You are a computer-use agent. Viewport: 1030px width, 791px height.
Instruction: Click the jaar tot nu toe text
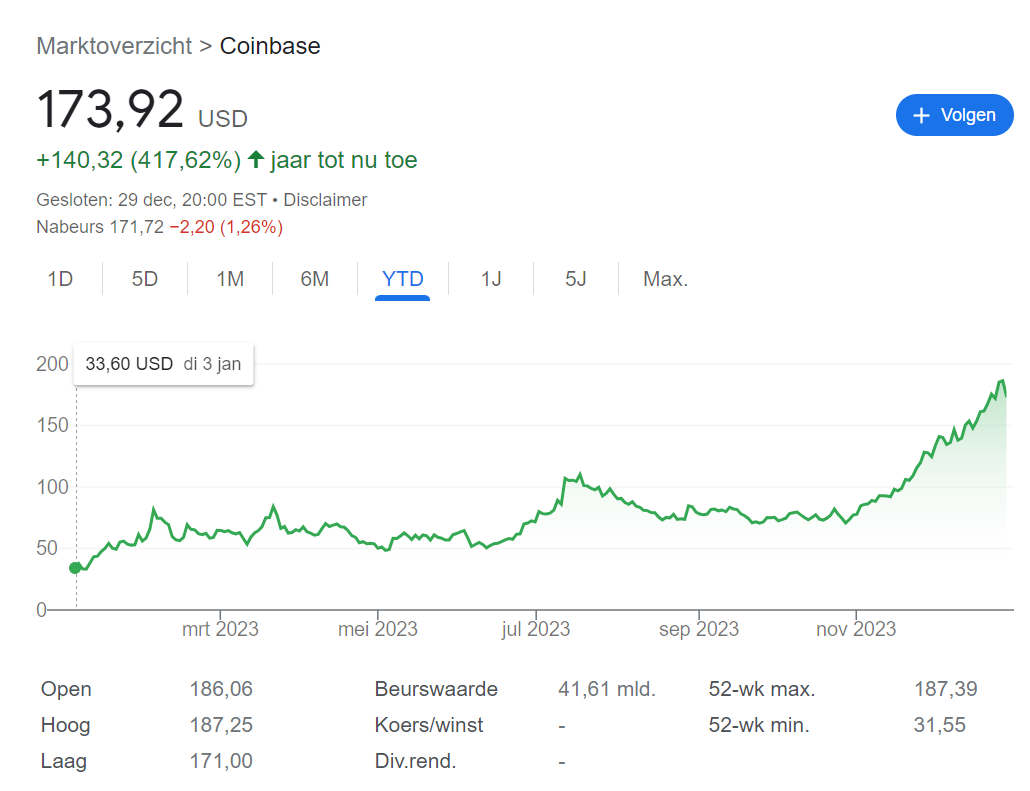coord(344,160)
